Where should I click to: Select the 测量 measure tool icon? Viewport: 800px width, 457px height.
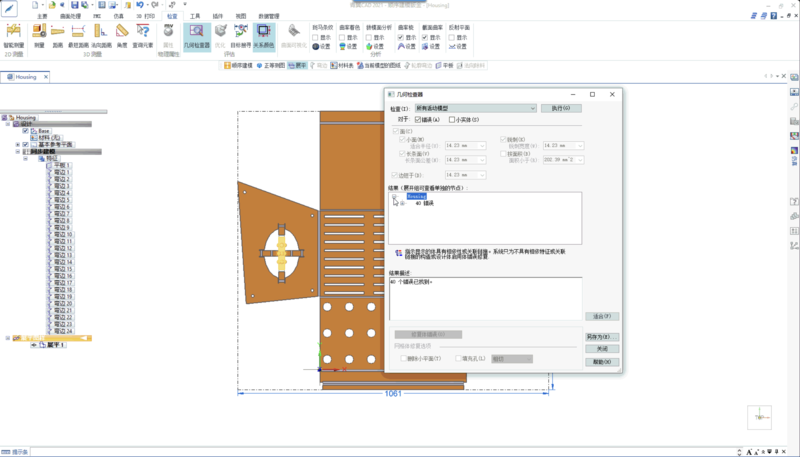[39, 31]
